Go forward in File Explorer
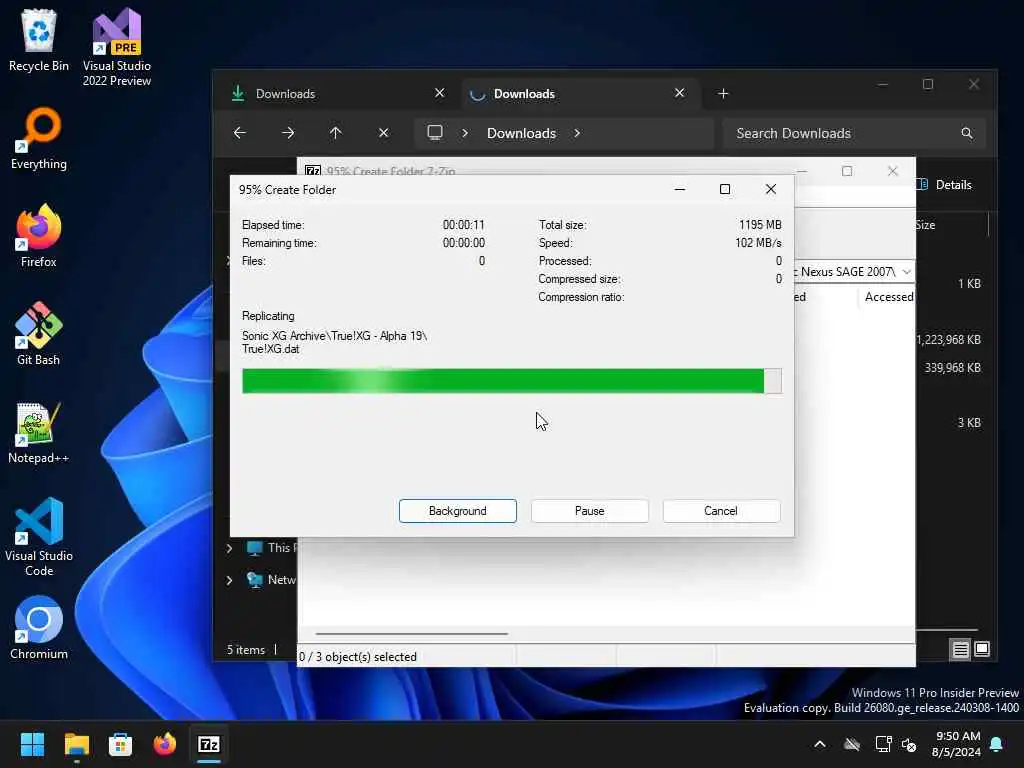 pos(288,133)
